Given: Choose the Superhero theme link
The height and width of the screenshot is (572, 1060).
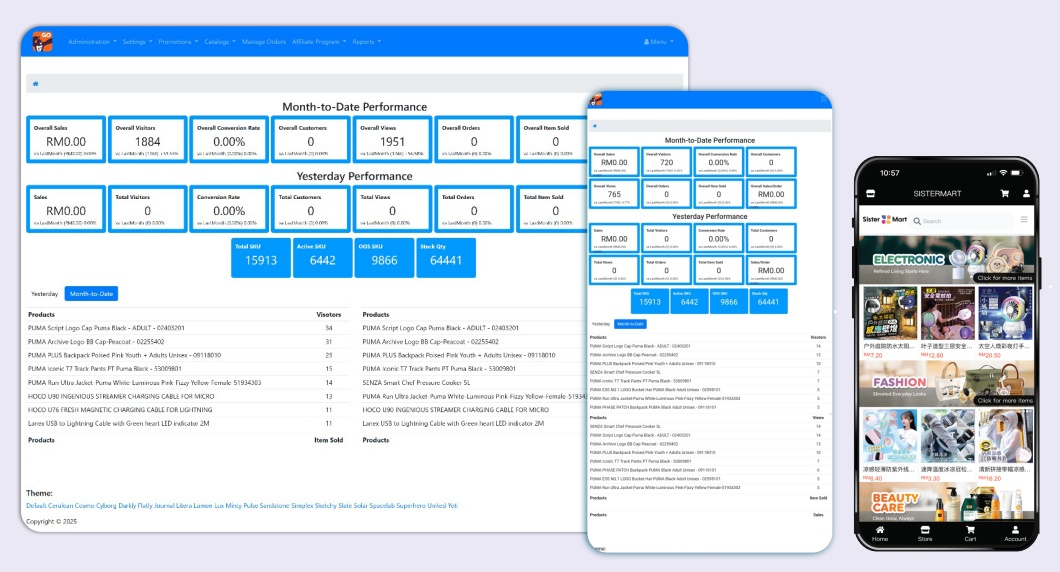Looking at the screenshot, I should tap(410, 506).
